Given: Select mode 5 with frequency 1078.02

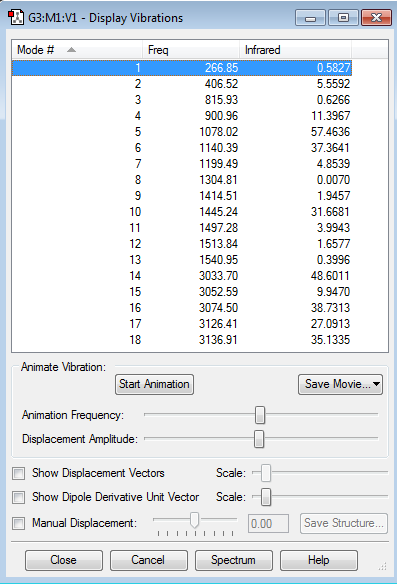Looking at the screenshot, I should [182, 132].
